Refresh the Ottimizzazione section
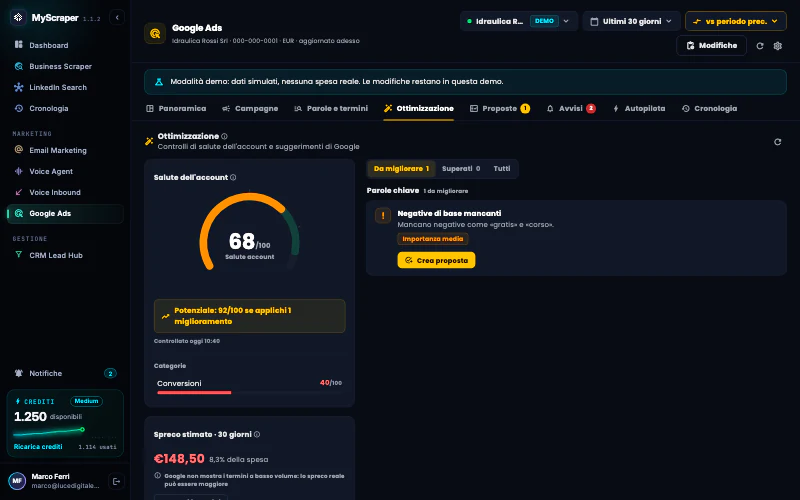The image size is (800, 500). (x=778, y=142)
